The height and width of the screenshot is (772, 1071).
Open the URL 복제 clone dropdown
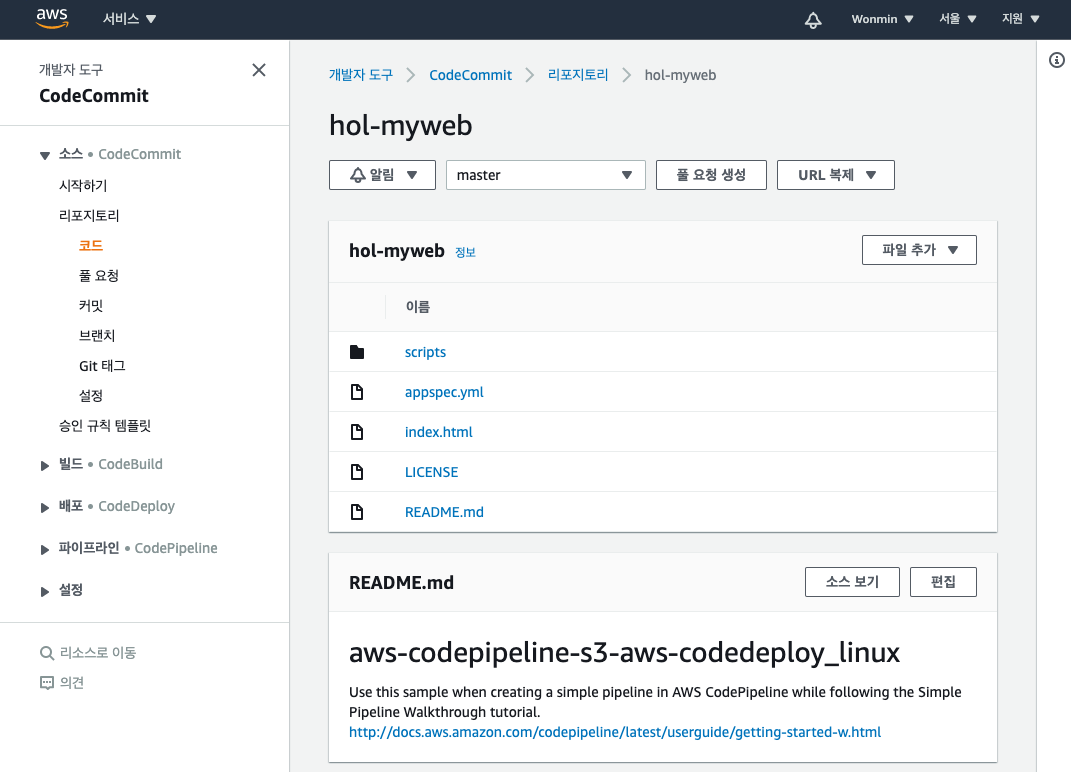(x=836, y=175)
